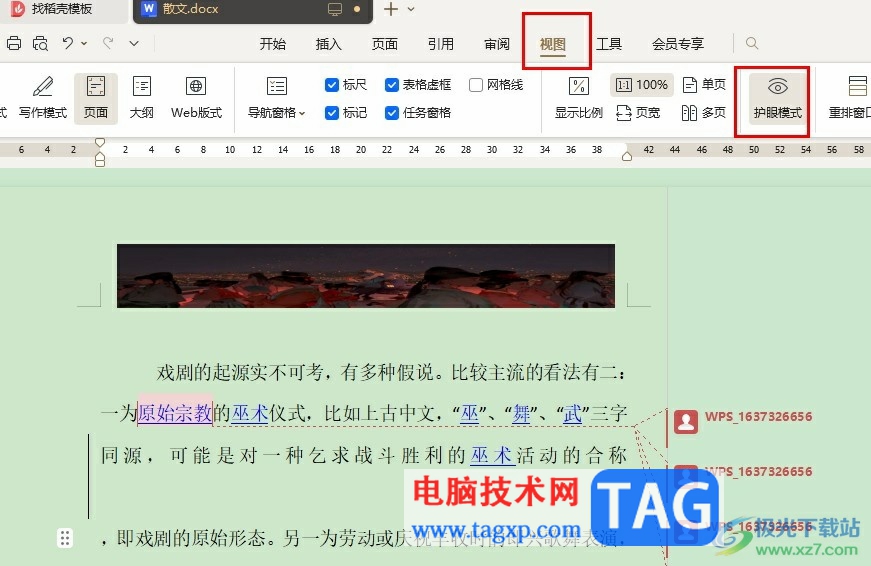This screenshot has width=871, height=566.
Task: Open the 原始宗教 hyperlink
Action: [175, 413]
